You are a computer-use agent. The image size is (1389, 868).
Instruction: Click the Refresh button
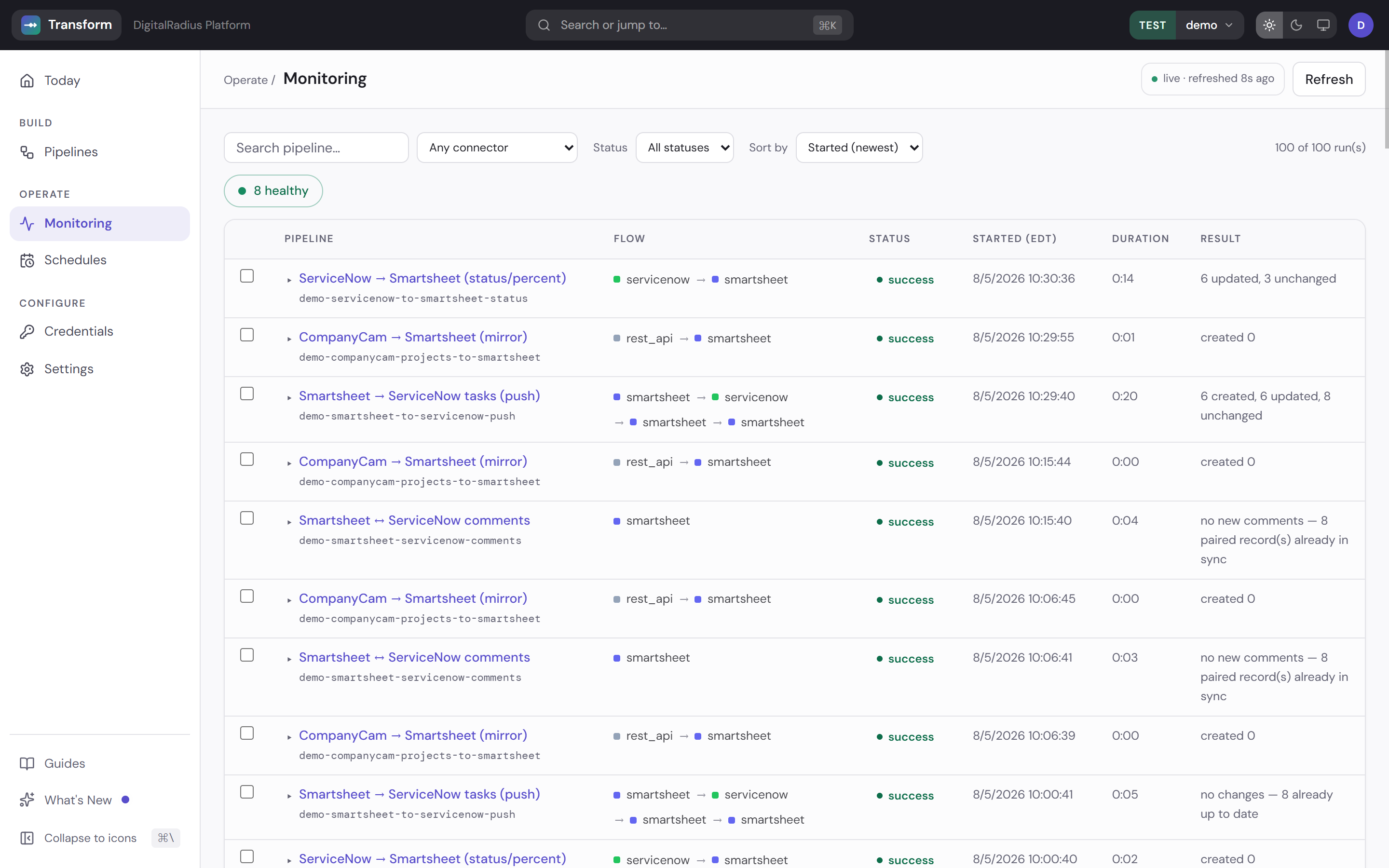[x=1329, y=79]
